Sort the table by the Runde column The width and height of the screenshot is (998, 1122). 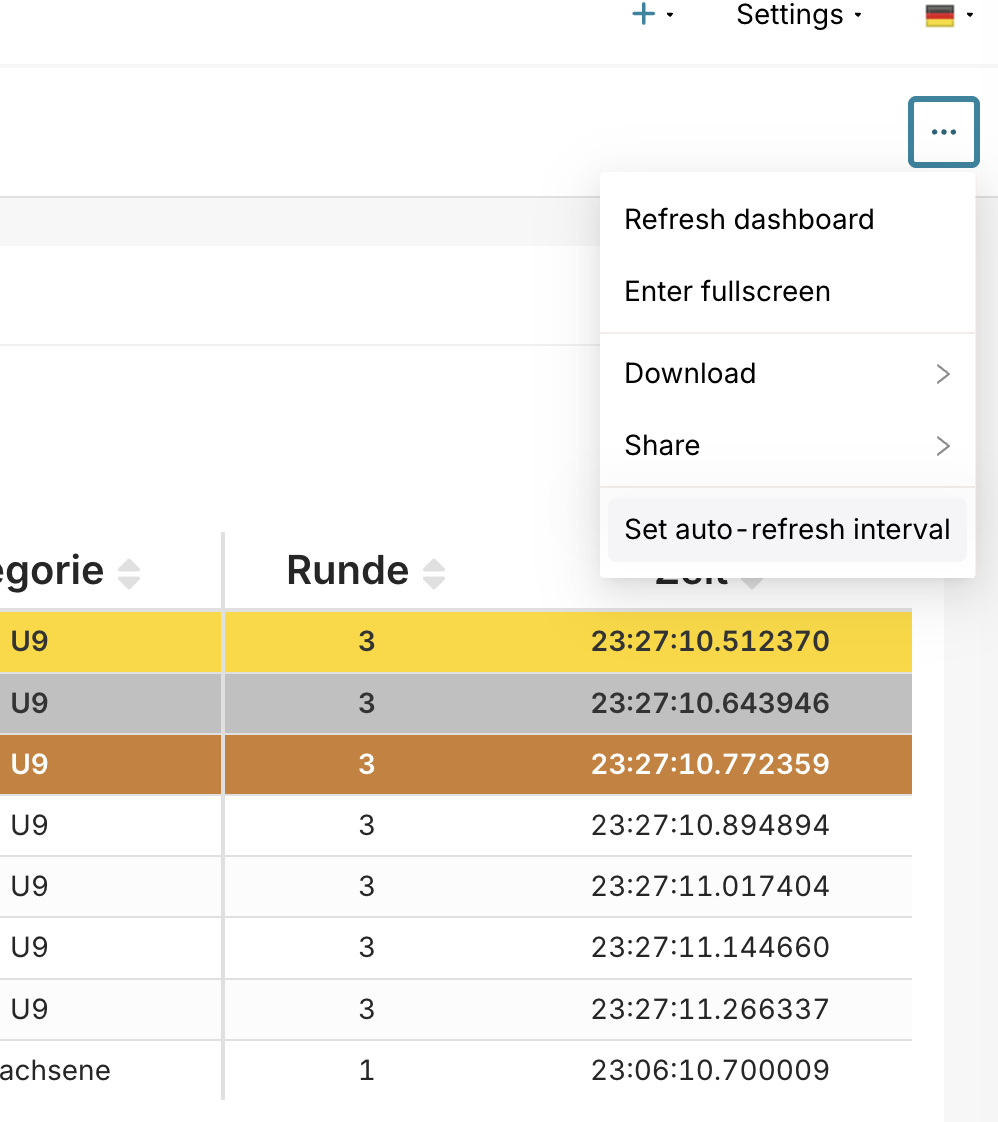(432, 570)
